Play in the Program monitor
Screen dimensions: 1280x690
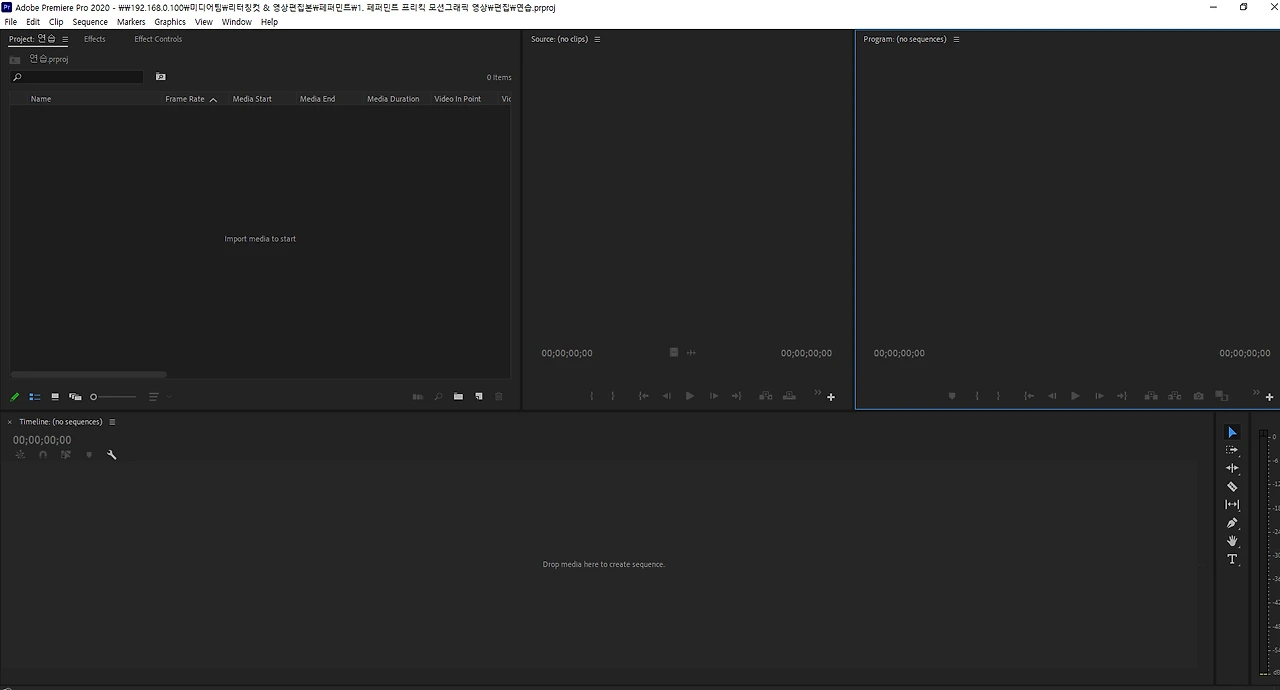click(x=1075, y=396)
